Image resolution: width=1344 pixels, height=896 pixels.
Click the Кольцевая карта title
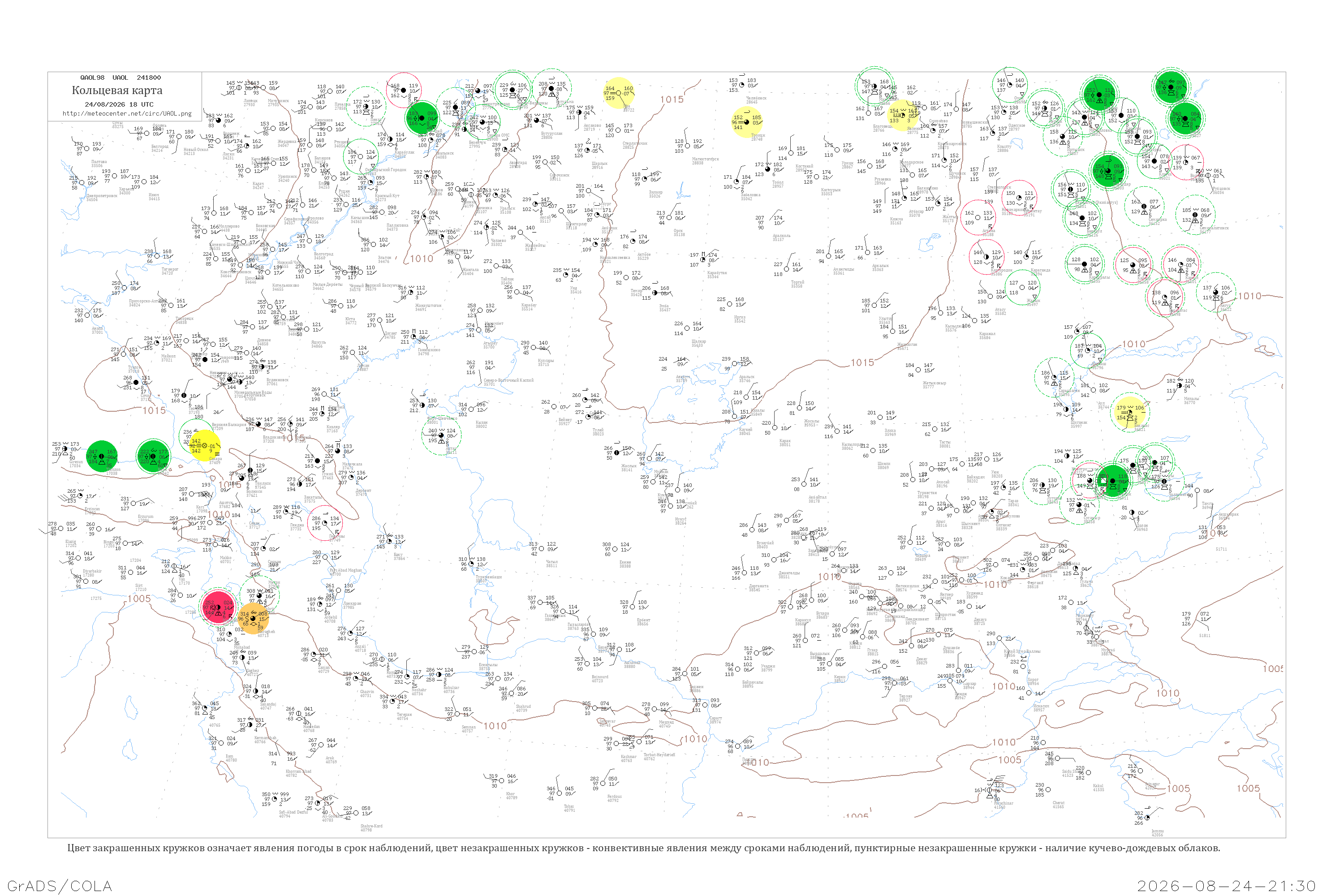116,90
